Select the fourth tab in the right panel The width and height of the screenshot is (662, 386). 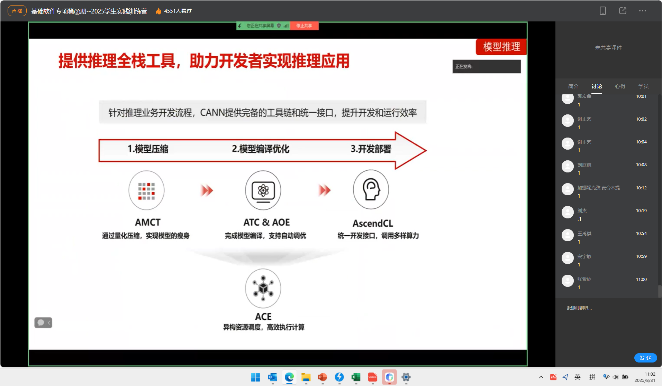pyautogui.click(x=643, y=86)
